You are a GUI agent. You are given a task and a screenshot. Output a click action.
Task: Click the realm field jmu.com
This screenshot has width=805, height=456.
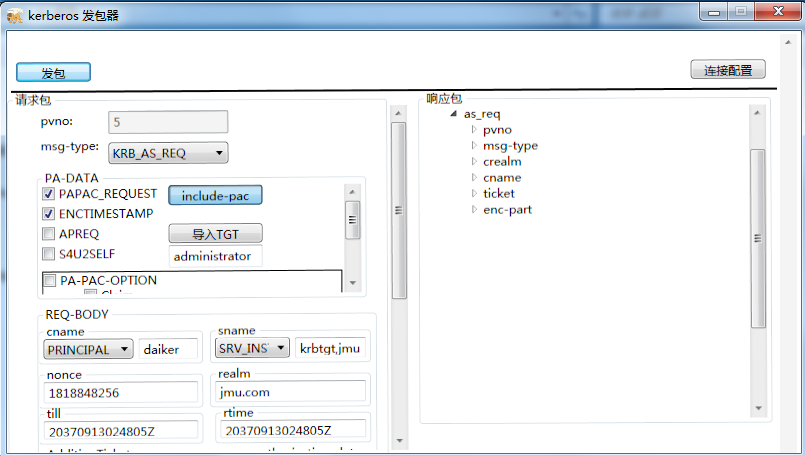click(x=291, y=392)
